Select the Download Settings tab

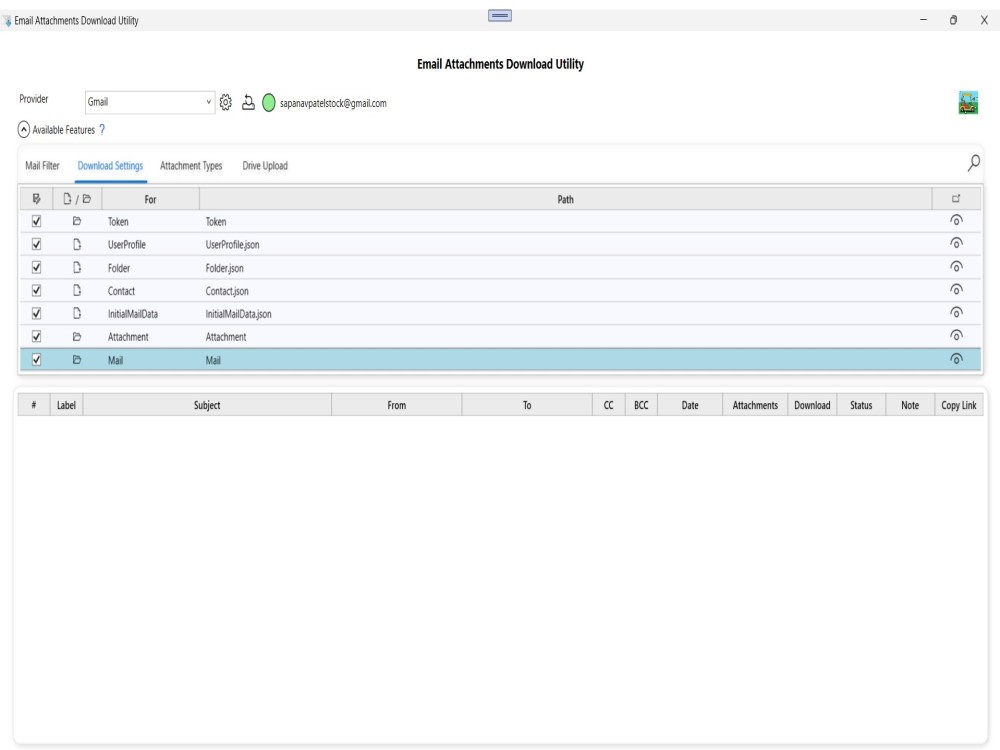(110, 166)
